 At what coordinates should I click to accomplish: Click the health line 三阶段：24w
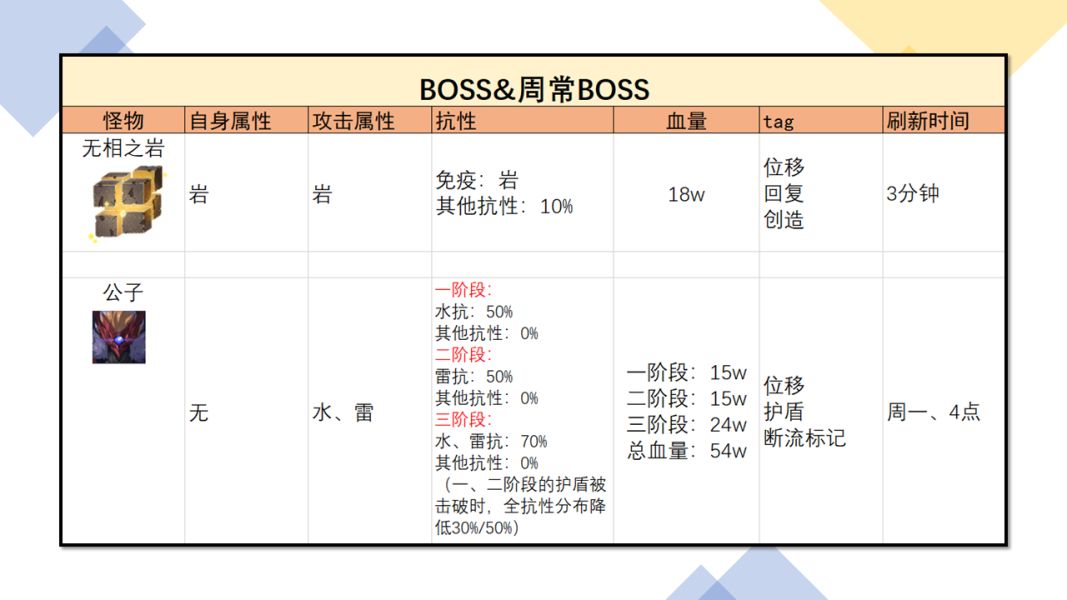click(687, 424)
